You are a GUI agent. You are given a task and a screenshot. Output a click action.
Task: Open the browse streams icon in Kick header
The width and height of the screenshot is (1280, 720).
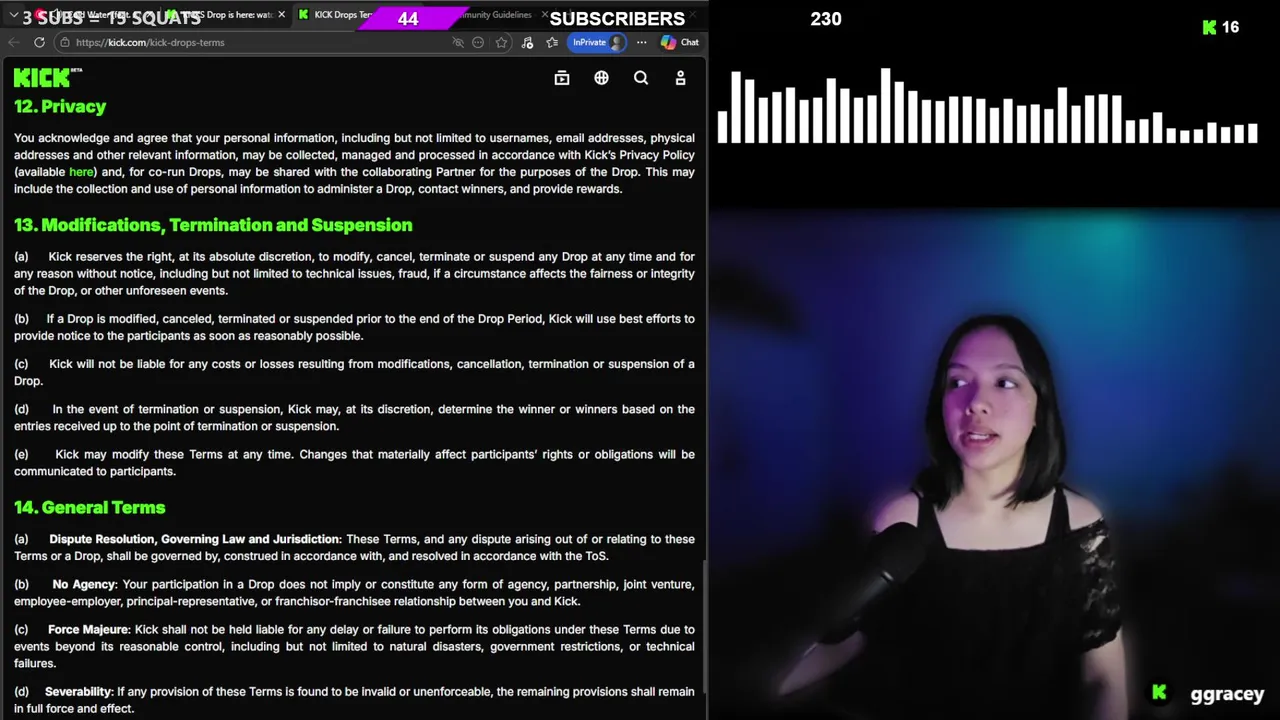pos(562,78)
